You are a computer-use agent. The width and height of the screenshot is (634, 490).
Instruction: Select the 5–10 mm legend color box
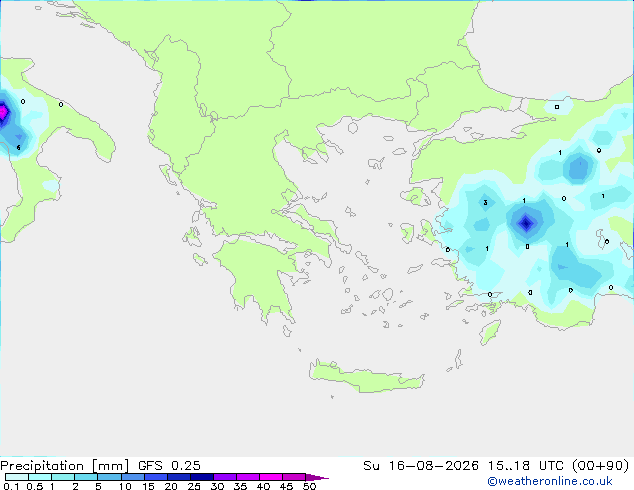pyautogui.click(x=109, y=477)
